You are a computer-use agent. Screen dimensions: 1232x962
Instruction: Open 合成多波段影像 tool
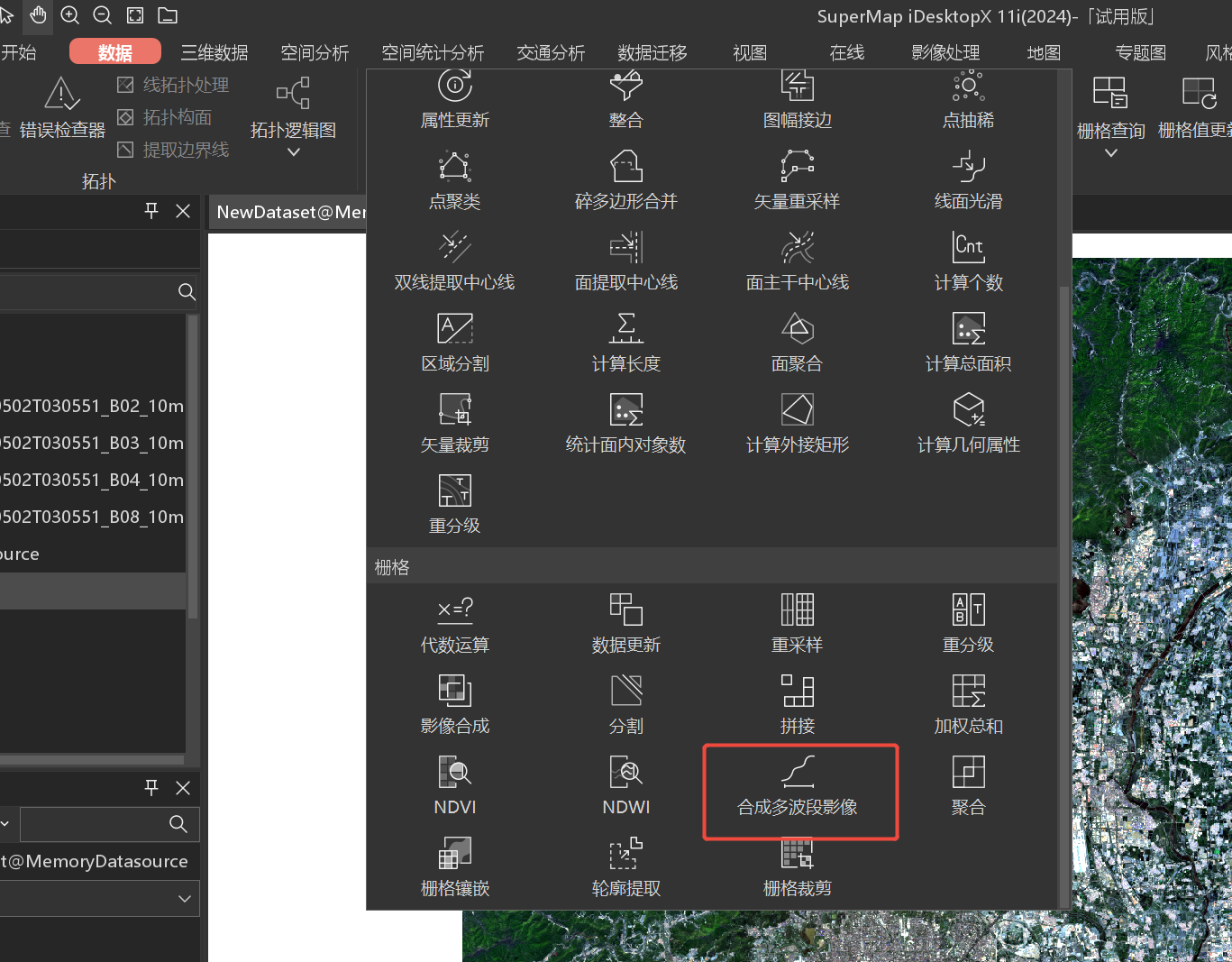798,787
